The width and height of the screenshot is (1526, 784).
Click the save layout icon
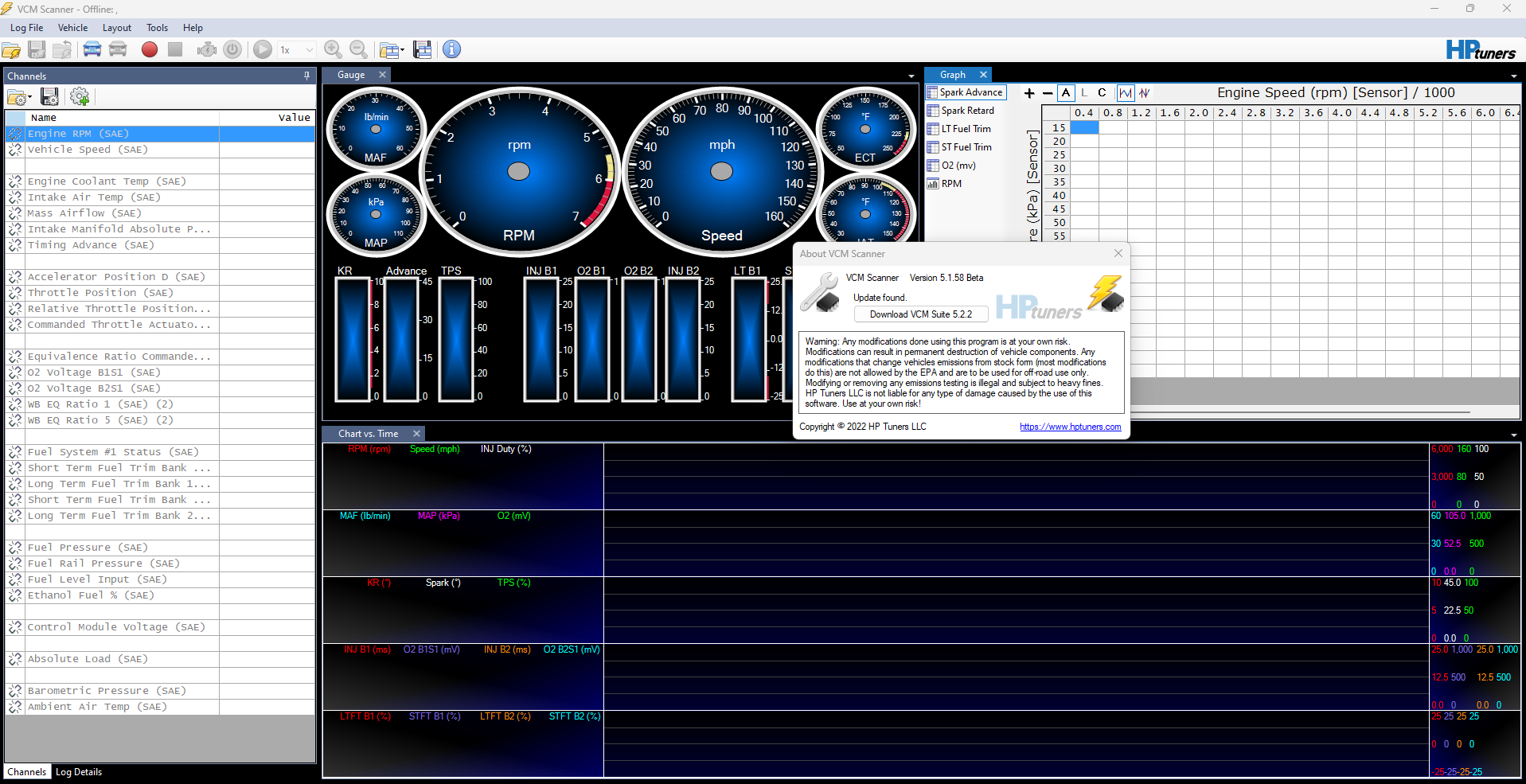[x=423, y=49]
